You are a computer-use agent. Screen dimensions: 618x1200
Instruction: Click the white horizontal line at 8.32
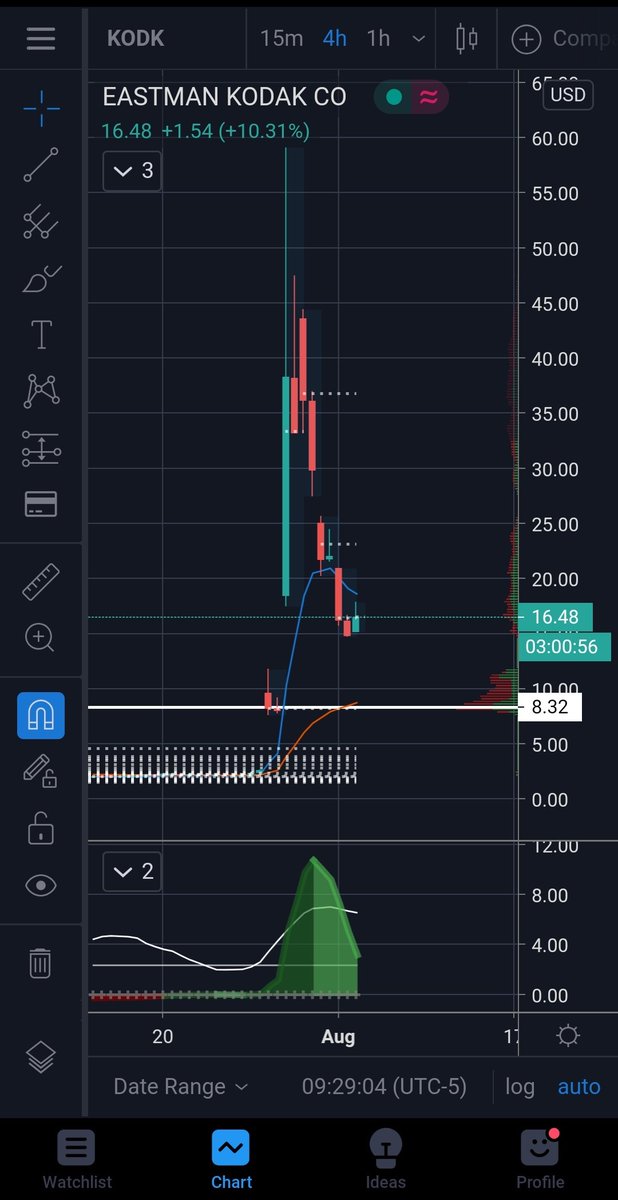pos(302,707)
